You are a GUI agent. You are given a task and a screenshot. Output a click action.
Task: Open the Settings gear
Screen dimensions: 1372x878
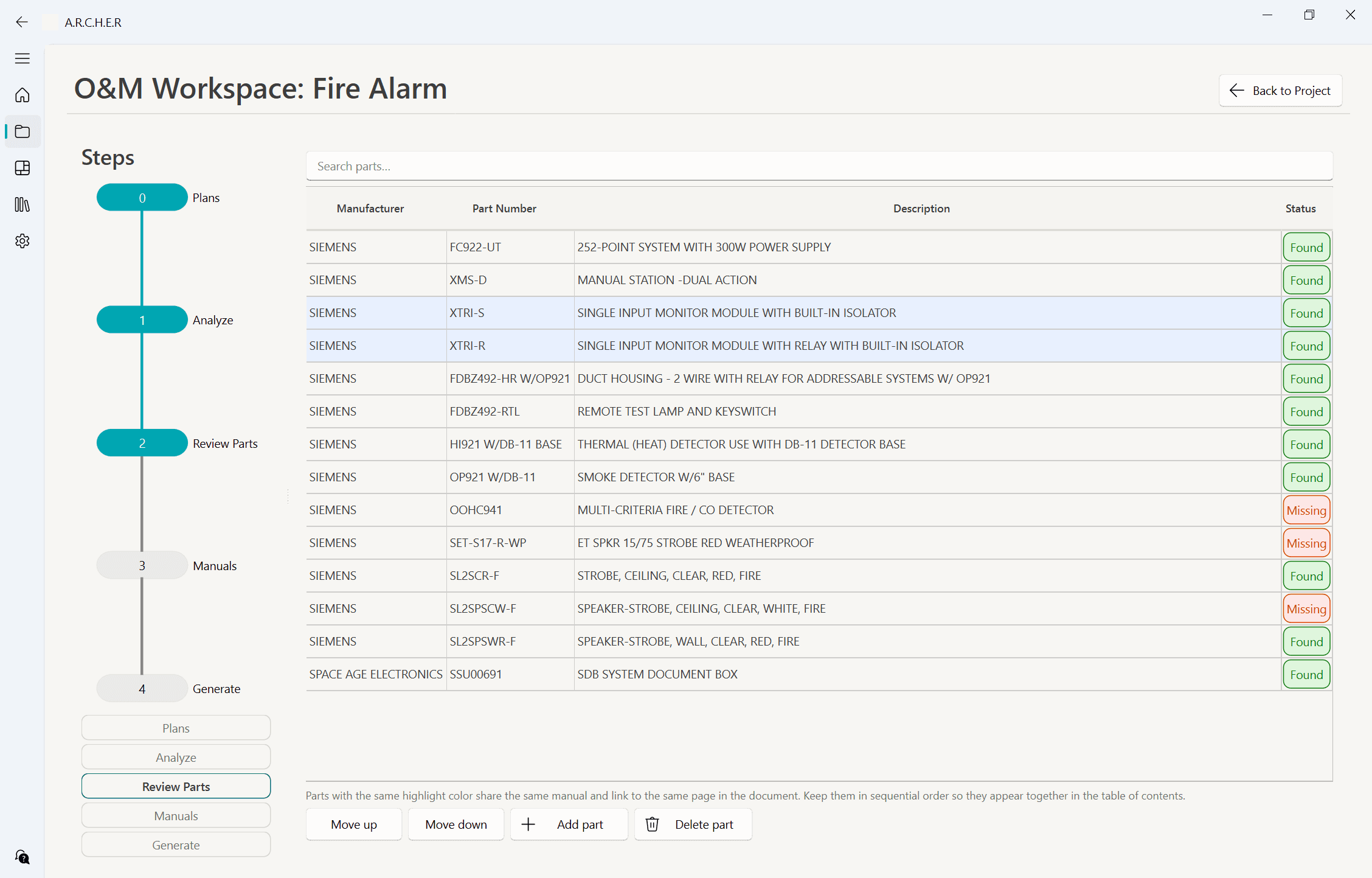tap(23, 241)
